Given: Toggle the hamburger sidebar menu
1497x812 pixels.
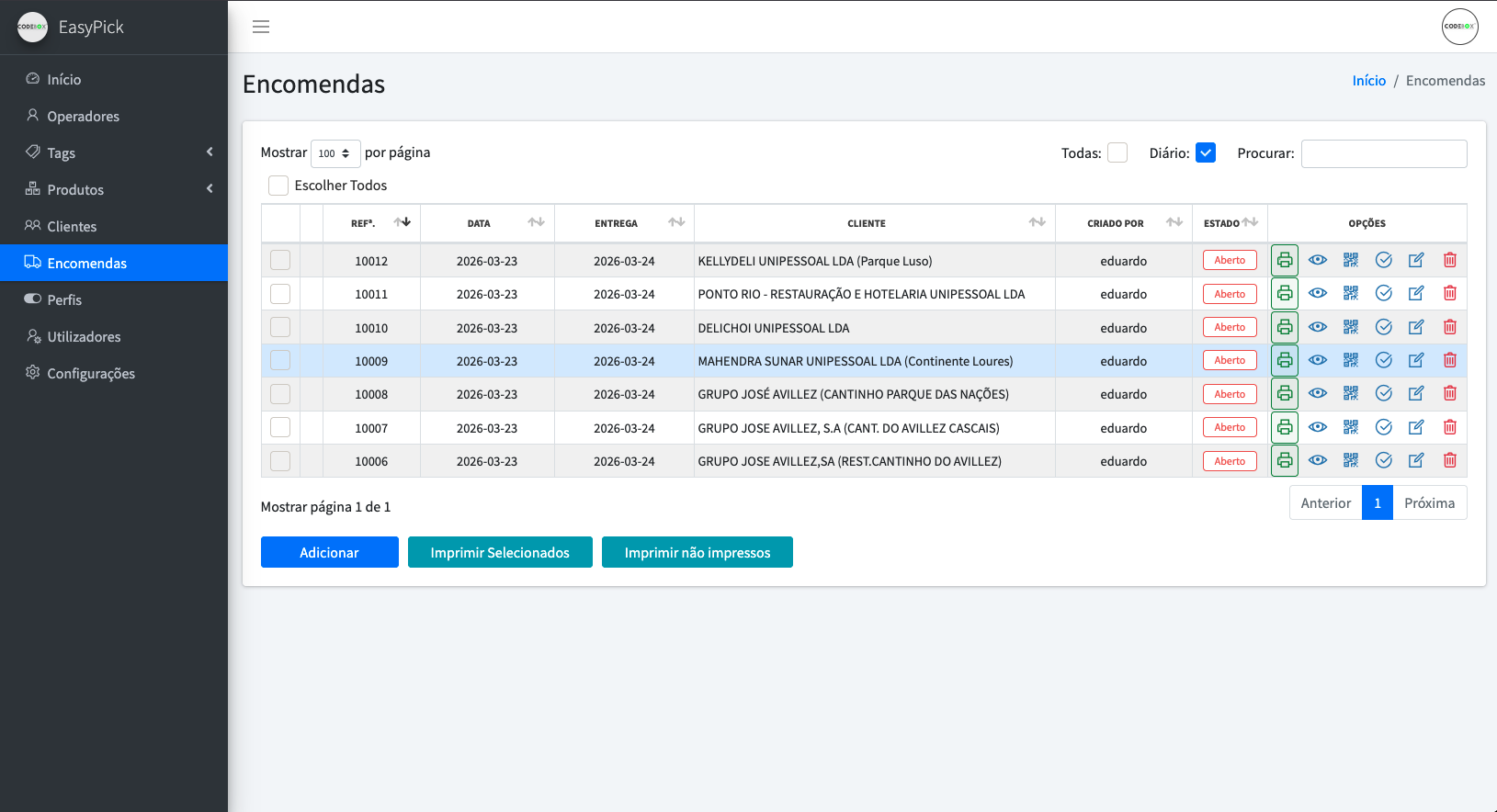Looking at the screenshot, I should click(x=261, y=27).
